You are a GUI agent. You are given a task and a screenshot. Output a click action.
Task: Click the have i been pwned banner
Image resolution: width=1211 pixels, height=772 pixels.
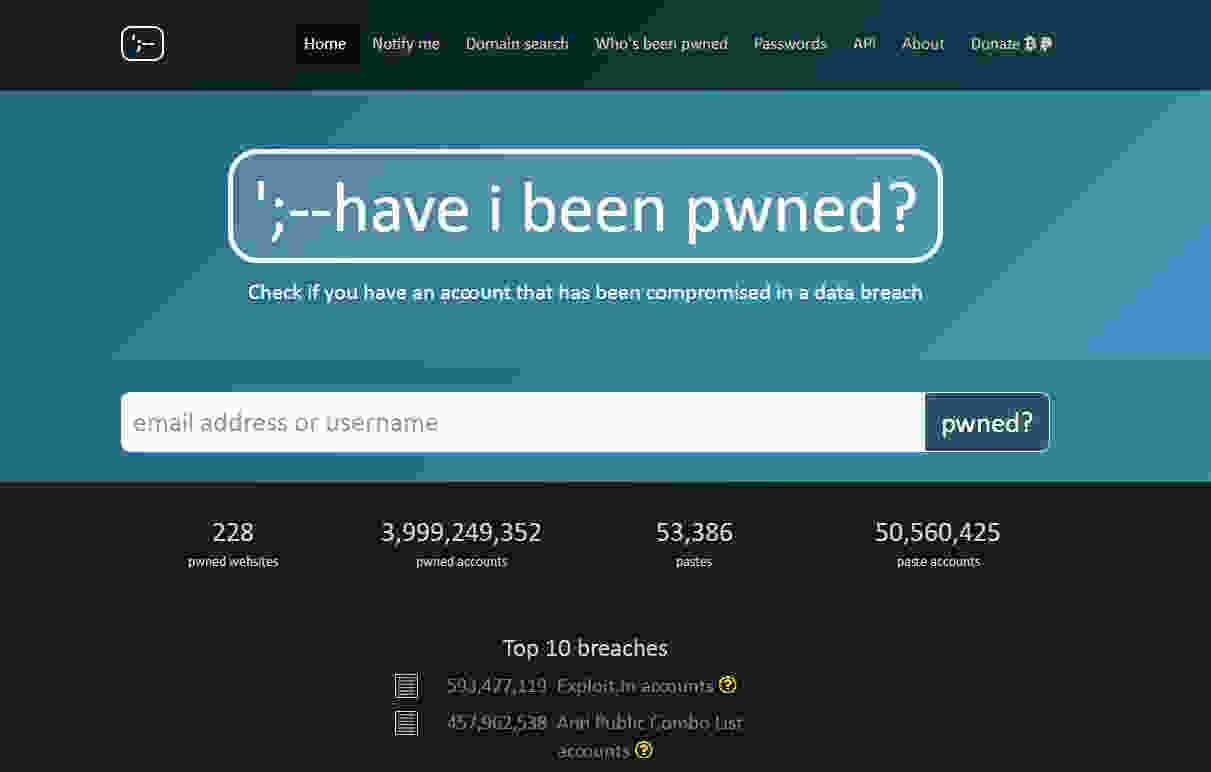coord(585,205)
